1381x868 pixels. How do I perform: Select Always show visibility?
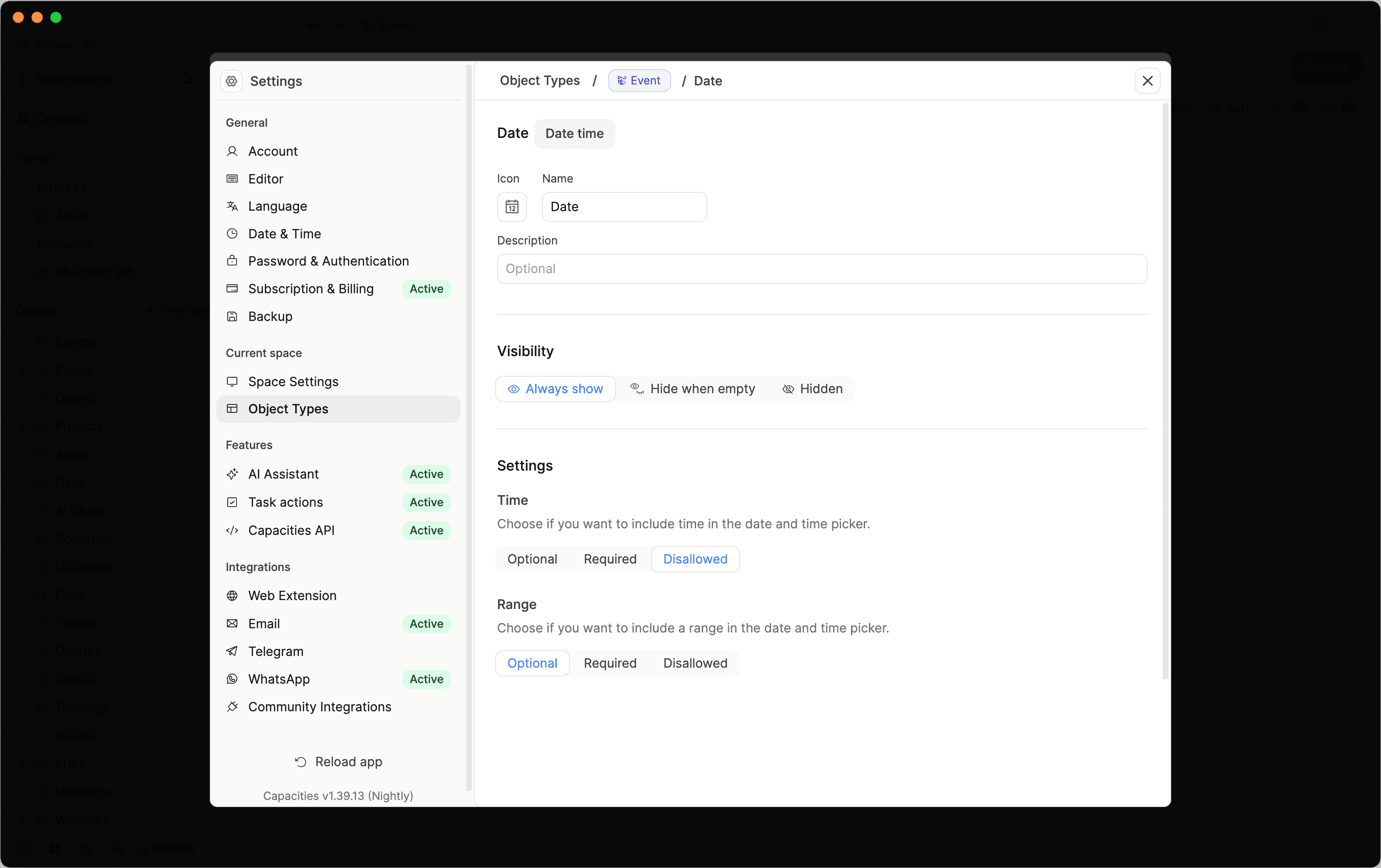[x=555, y=389]
